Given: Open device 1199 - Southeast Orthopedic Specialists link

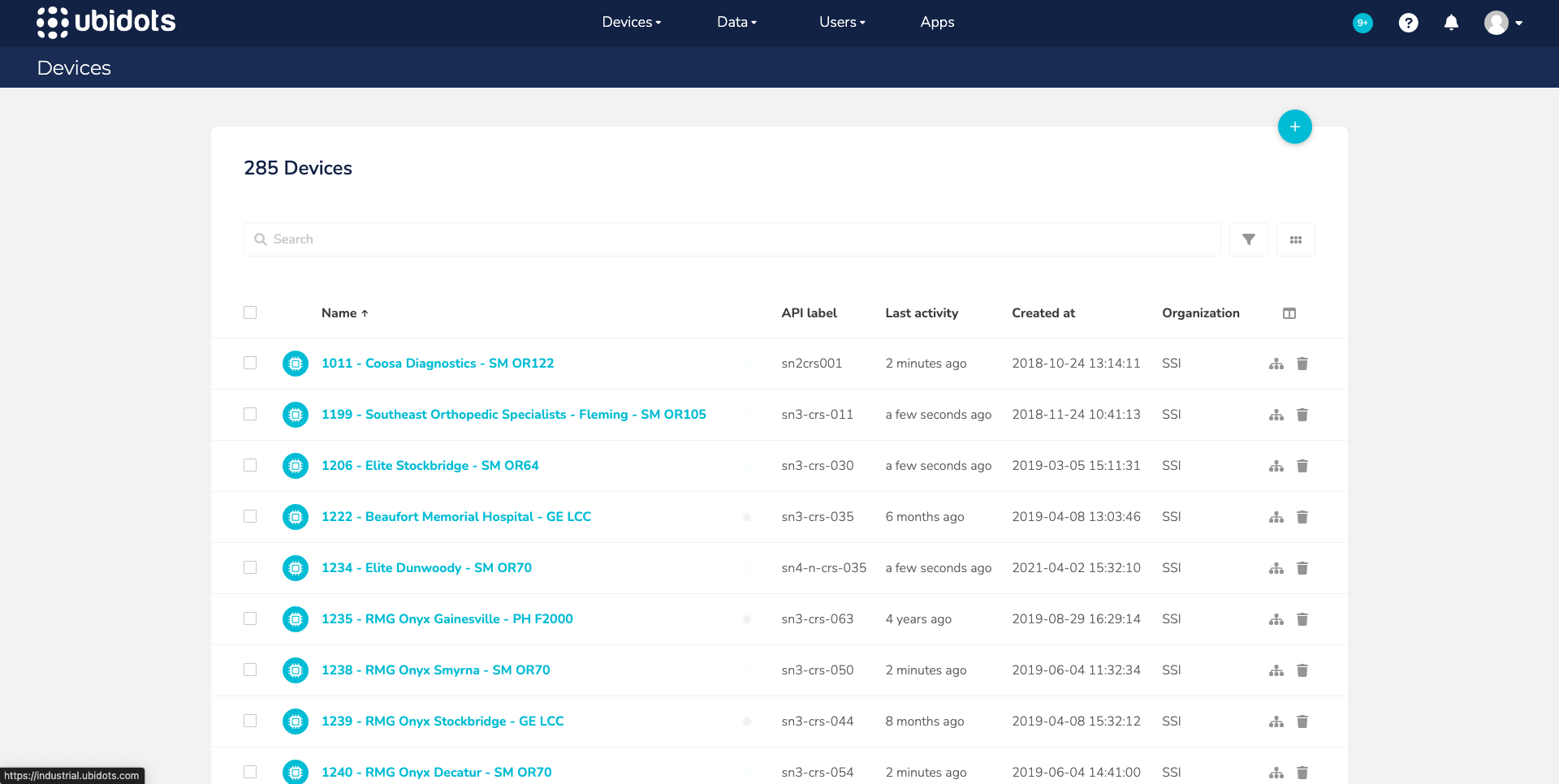Looking at the screenshot, I should tap(514, 415).
